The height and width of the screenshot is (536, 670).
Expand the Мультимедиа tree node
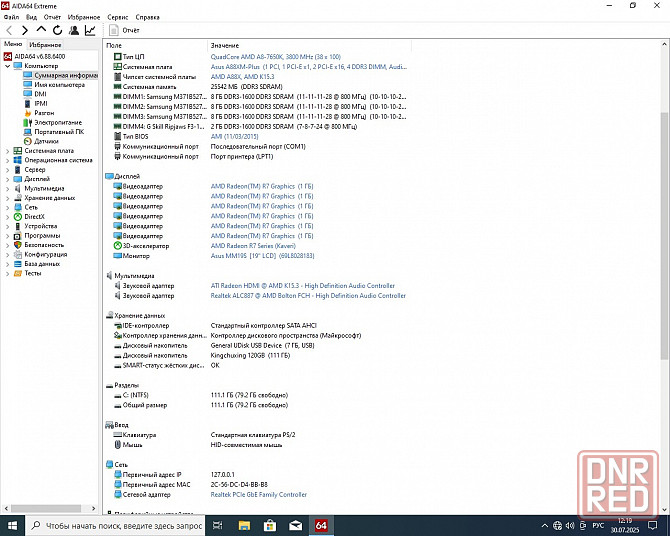pyautogui.click(x=7, y=188)
